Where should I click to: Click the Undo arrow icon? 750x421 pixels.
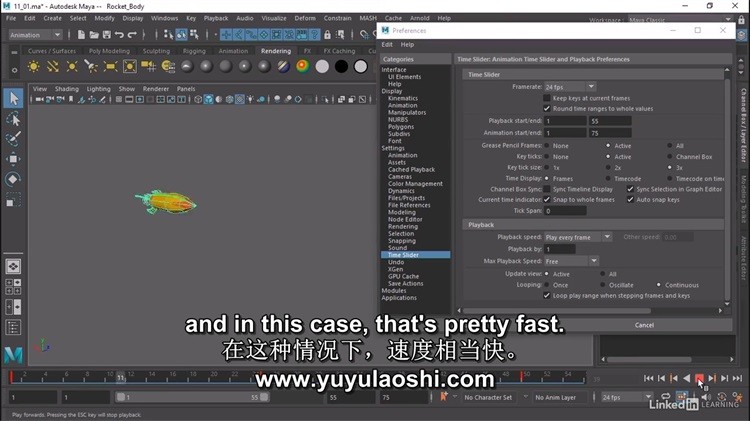coord(119,34)
